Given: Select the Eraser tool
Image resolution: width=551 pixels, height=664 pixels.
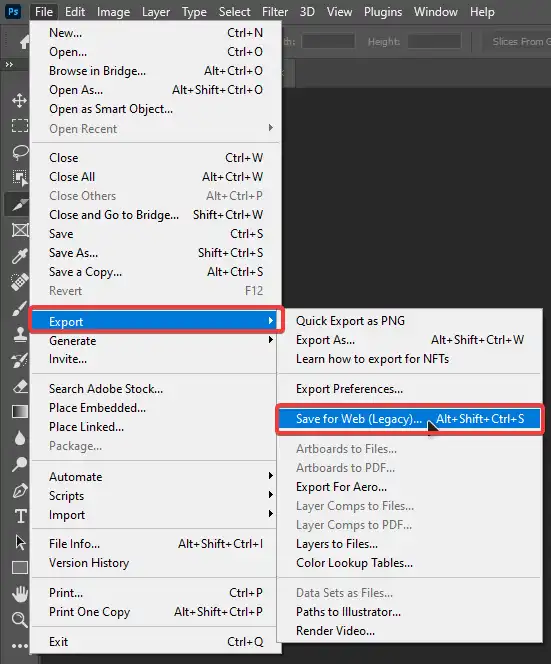Looking at the screenshot, I should click(19, 386).
